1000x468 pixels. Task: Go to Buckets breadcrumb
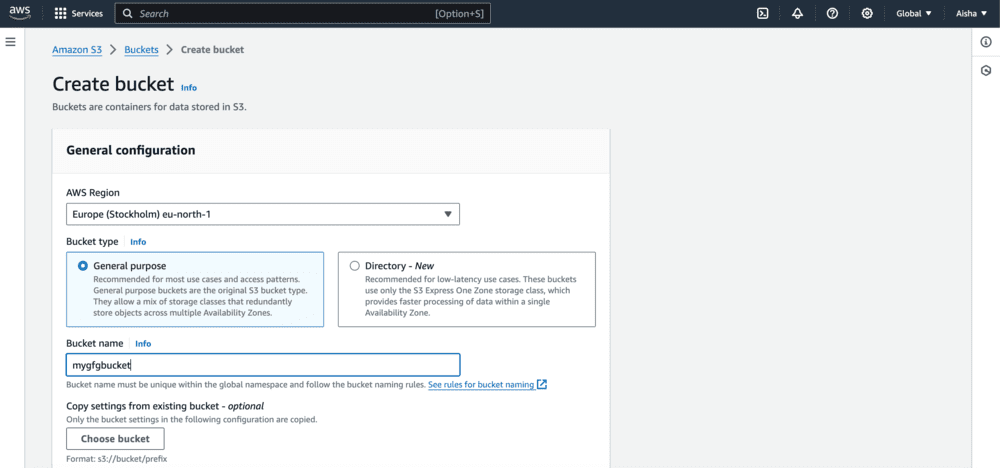coord(142,50)
